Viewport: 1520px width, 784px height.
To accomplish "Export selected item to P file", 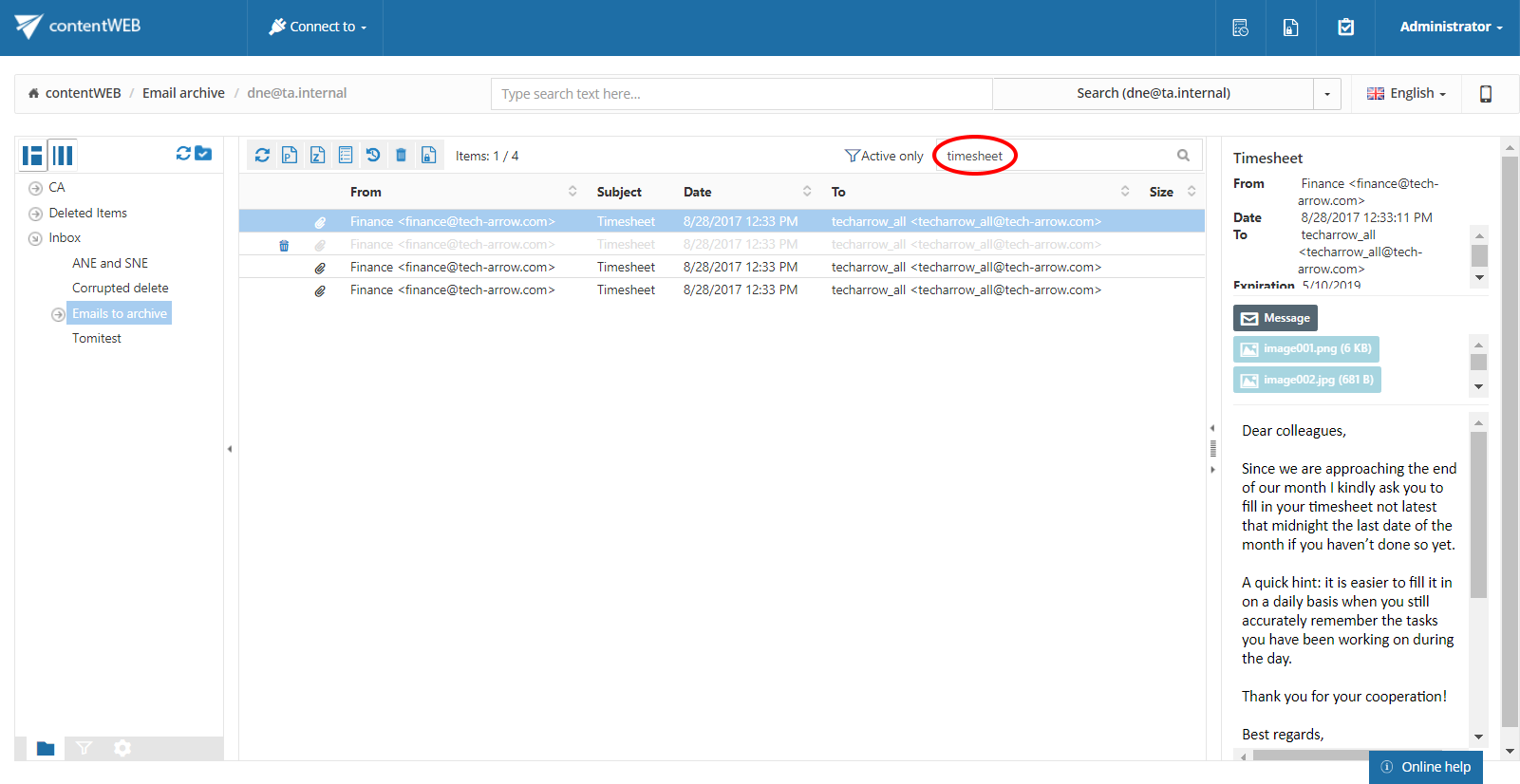I will (x=290, y=155).
